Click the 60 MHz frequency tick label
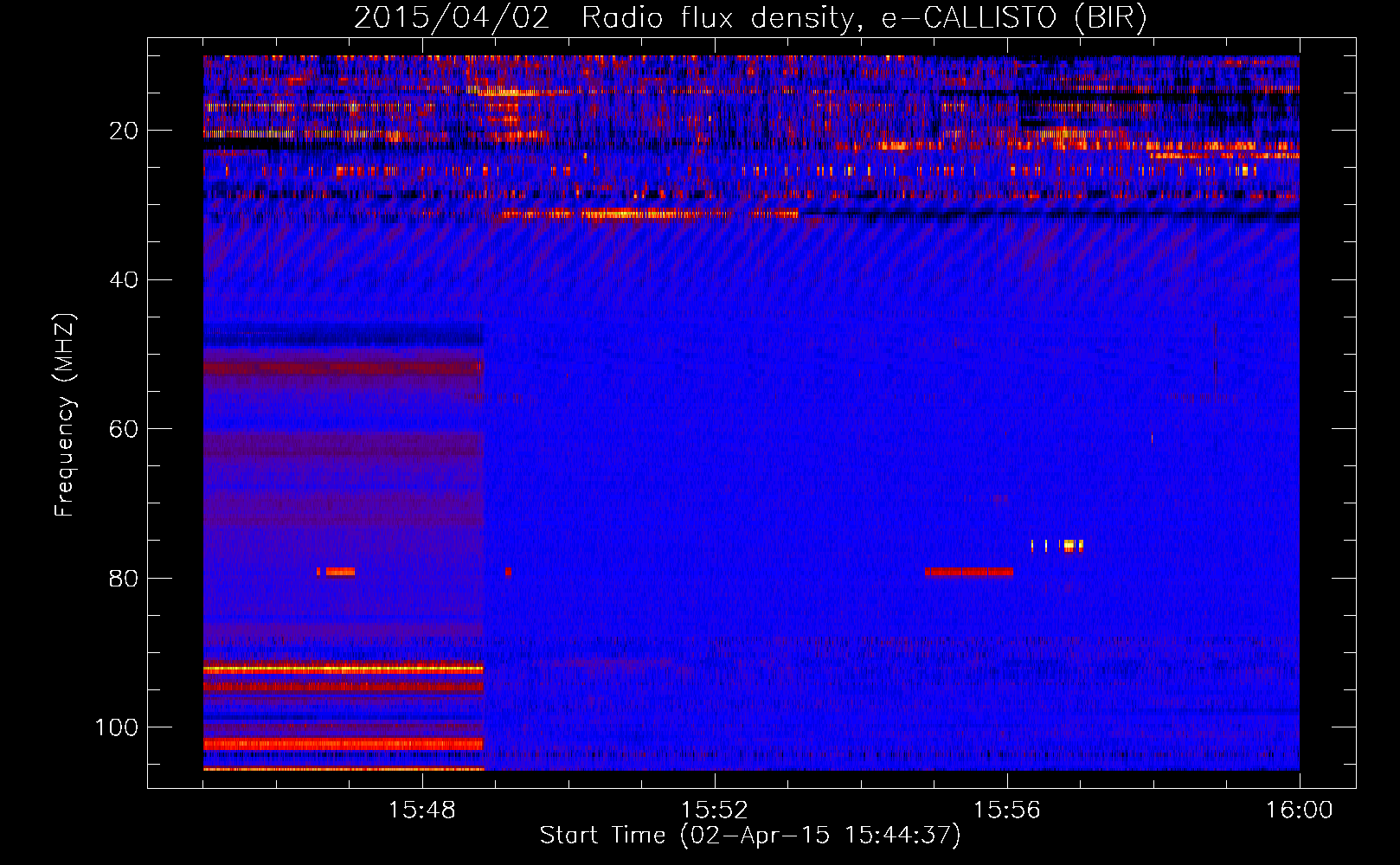 124,429
